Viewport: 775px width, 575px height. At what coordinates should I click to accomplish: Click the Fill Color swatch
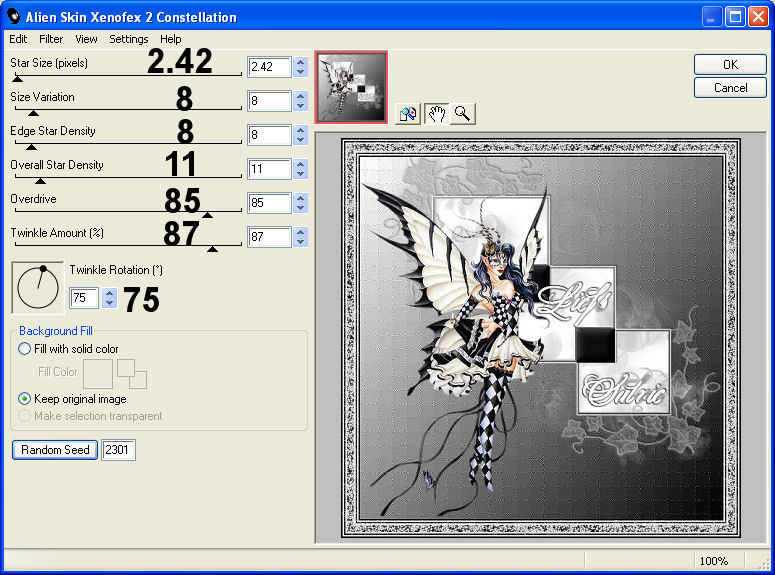tap(98, 374)
